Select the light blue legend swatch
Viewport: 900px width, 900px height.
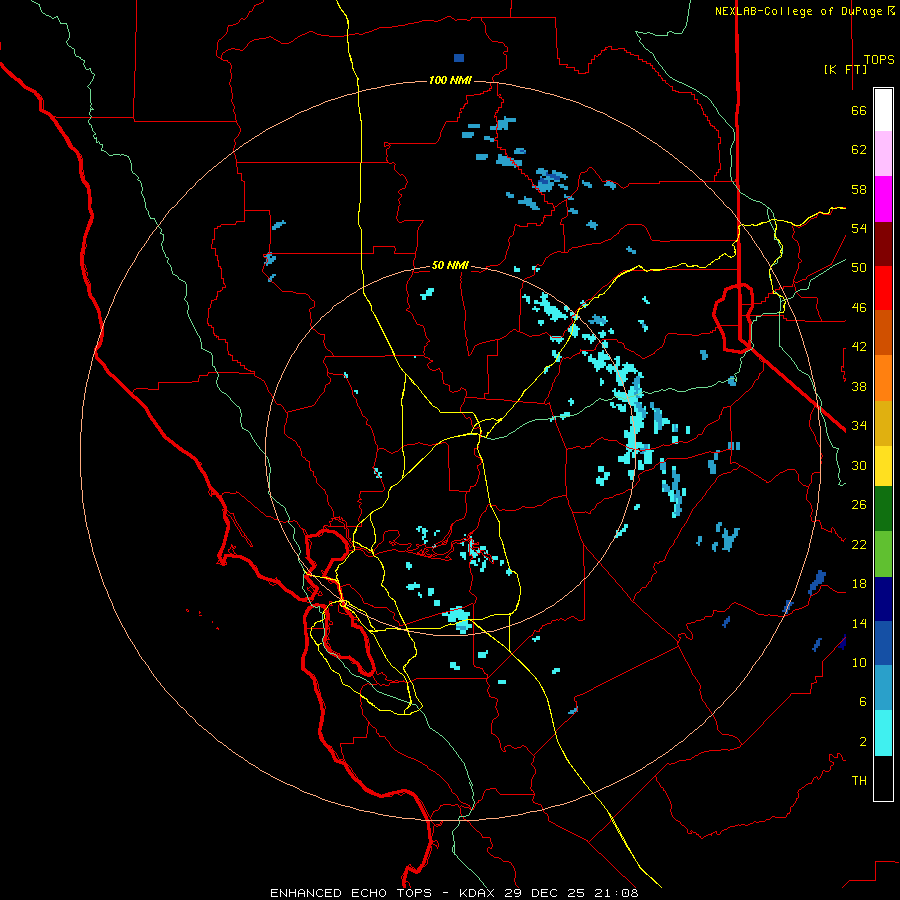(x=883, y=687)
